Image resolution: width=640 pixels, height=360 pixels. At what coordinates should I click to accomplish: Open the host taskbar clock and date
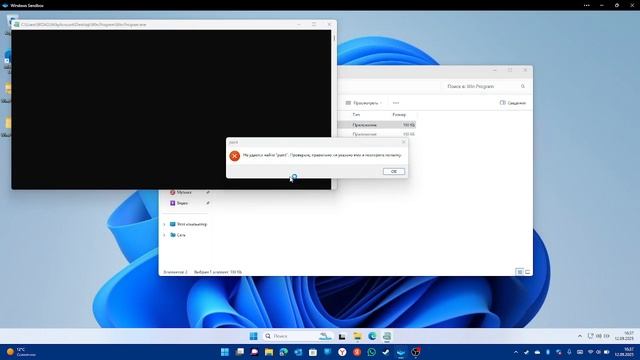click(x=625, y=352)
